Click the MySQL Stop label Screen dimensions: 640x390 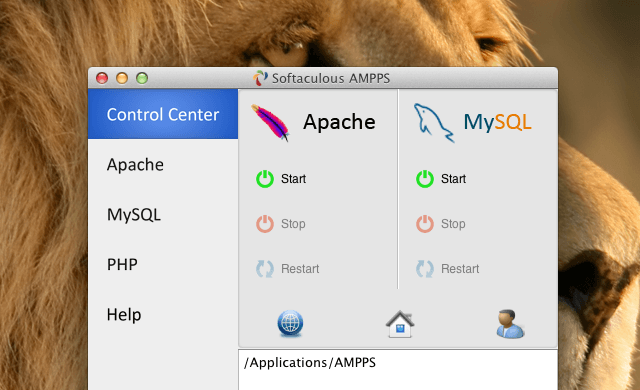453,224
